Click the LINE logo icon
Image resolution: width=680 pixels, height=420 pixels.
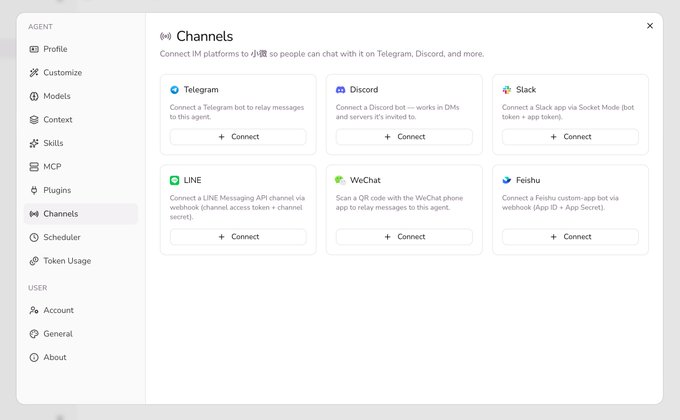tap(174, 180)
